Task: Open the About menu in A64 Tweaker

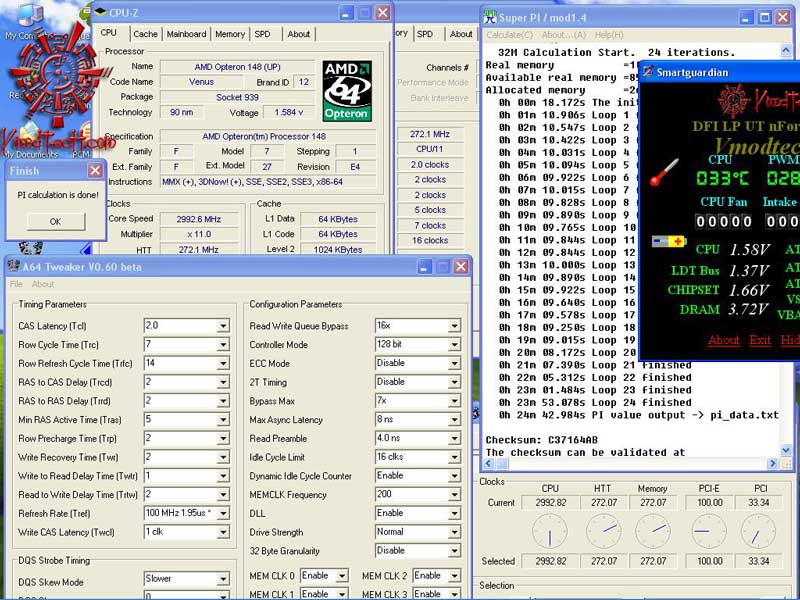Action: [x=43, y=284]
